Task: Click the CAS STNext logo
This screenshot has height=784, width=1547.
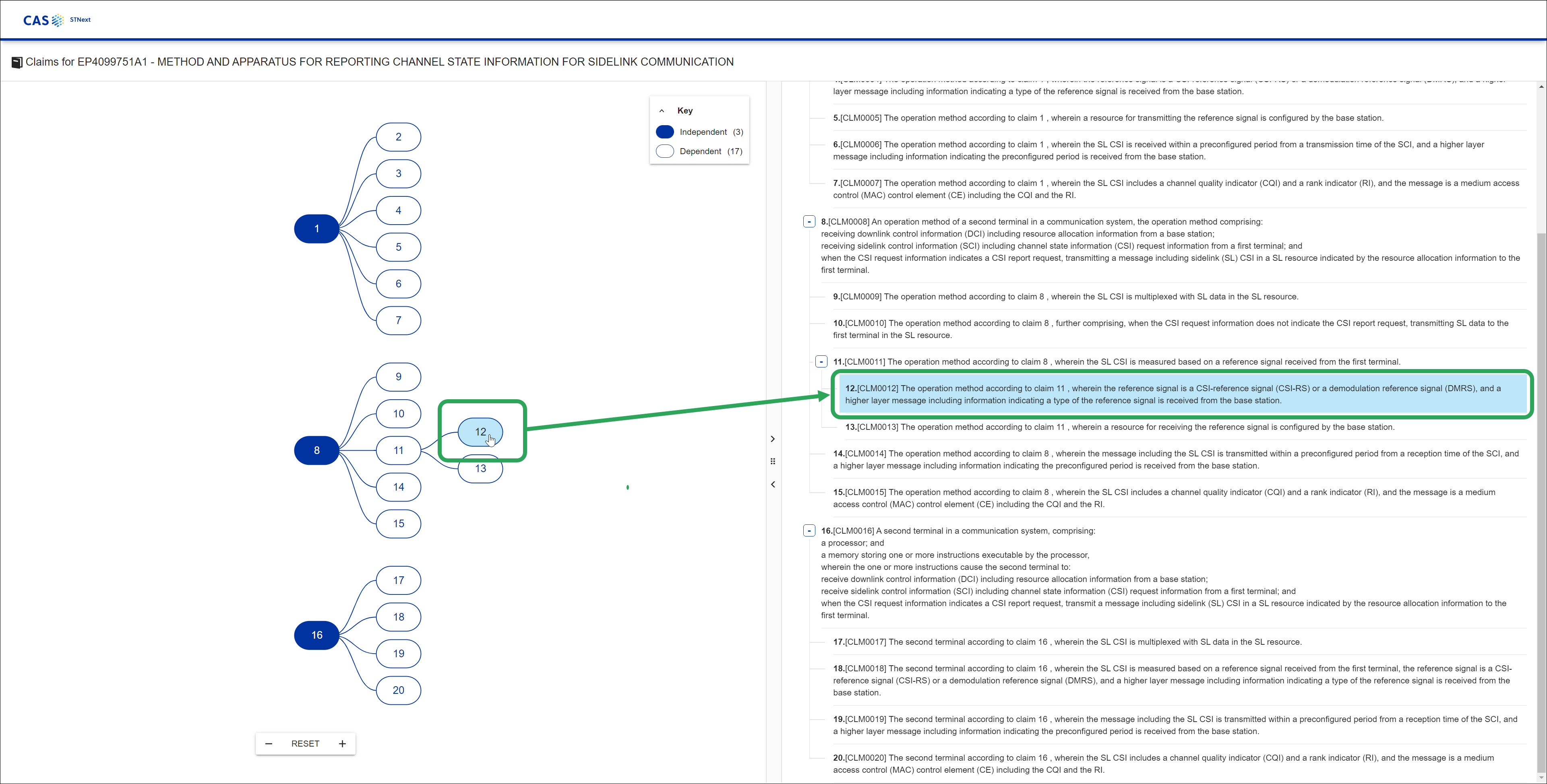Action: pyautogui.click(x=56, y=20)
